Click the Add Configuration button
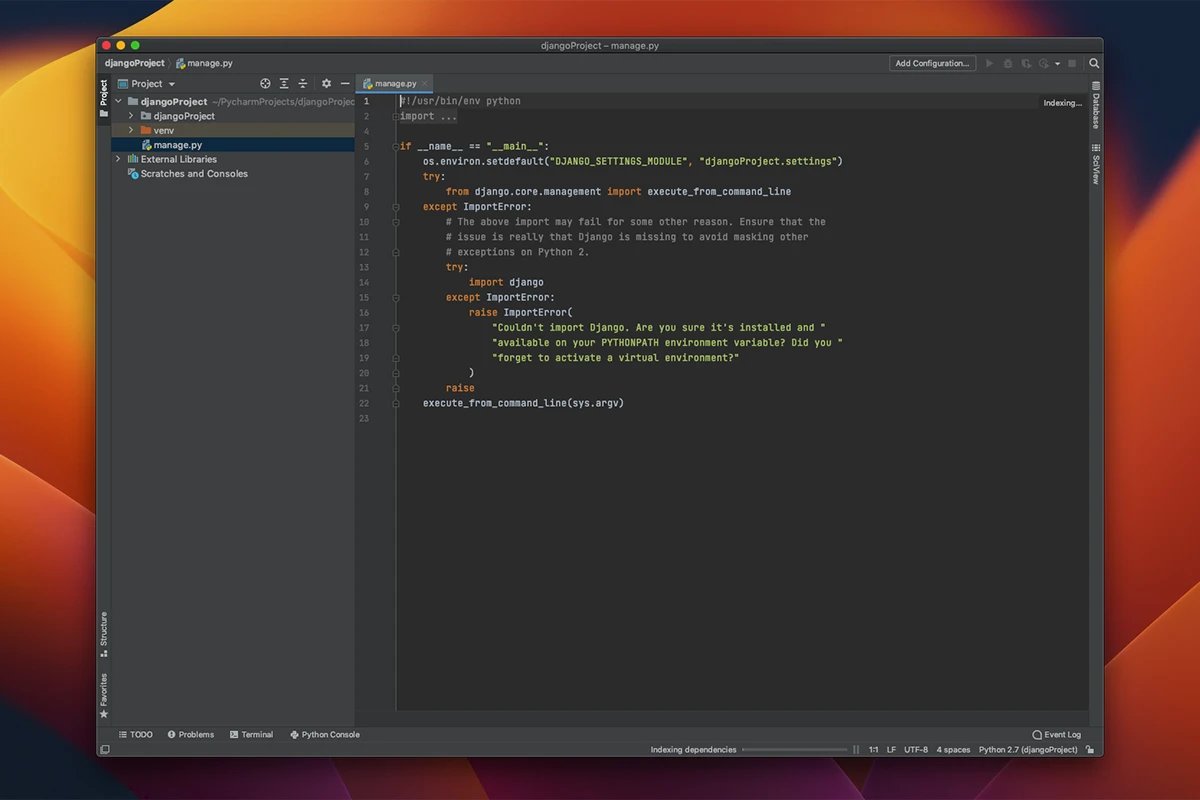This screenshot has height=800, width=1200. (932, 62)
